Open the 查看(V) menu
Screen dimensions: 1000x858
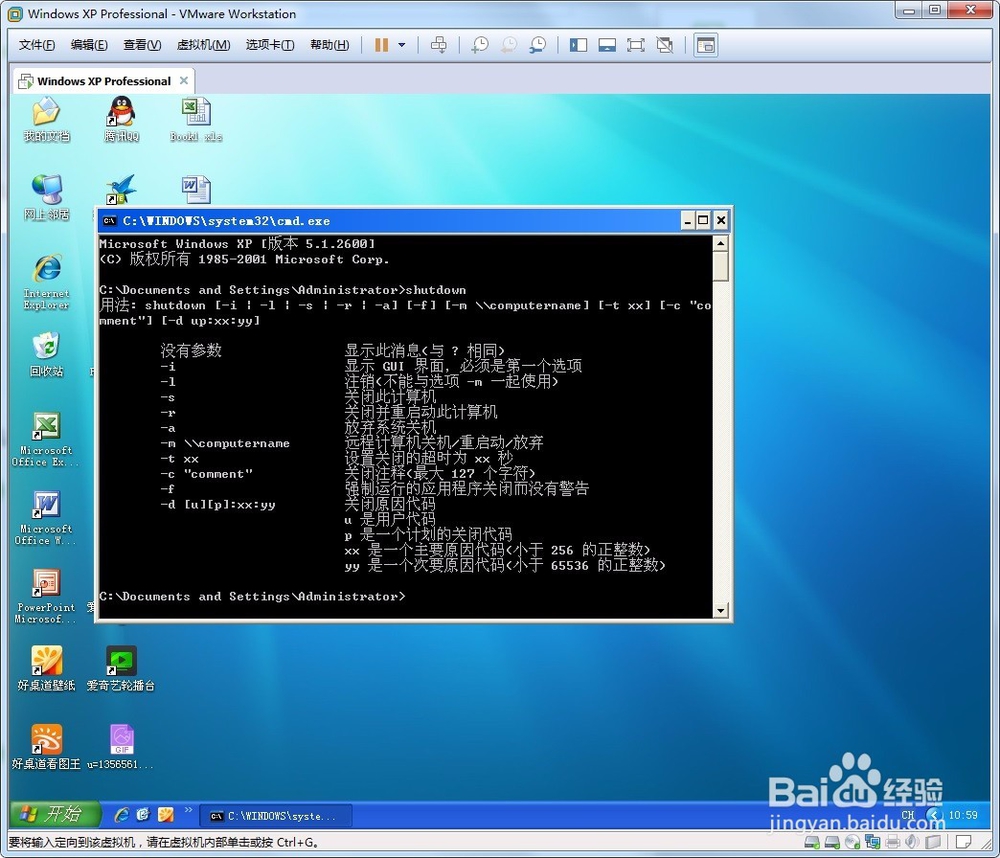[x=142, y=45]
